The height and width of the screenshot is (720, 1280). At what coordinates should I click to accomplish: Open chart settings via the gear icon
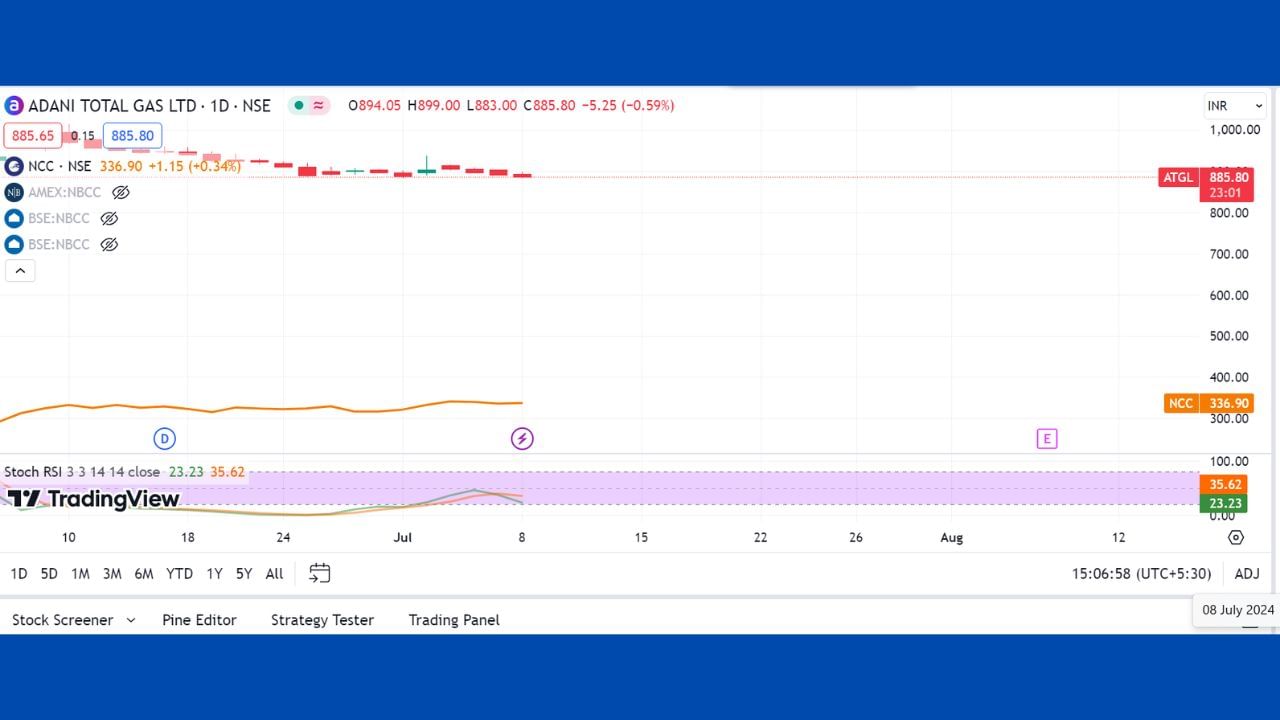pyautogui.click(x=1236, y=537)
